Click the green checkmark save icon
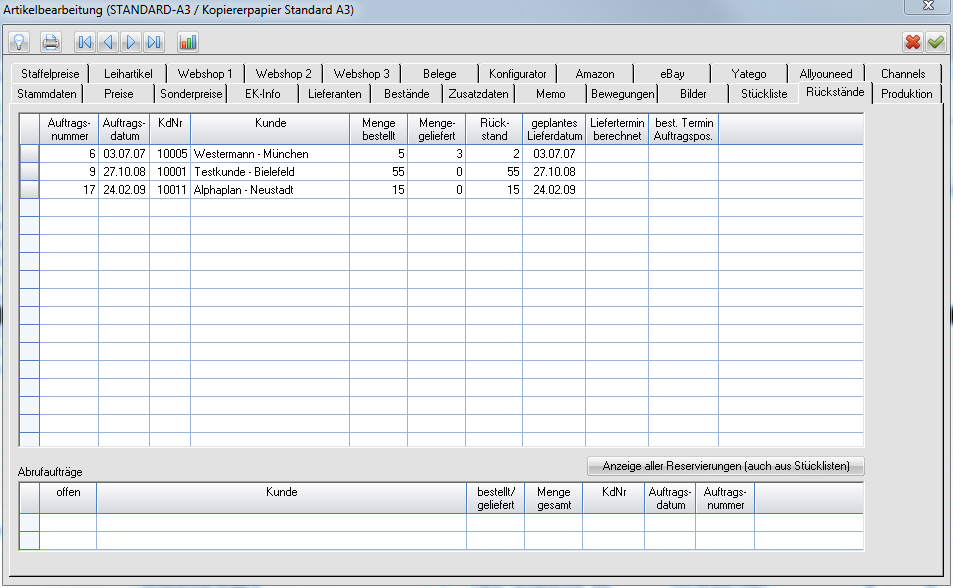 [x=936, y=42]
